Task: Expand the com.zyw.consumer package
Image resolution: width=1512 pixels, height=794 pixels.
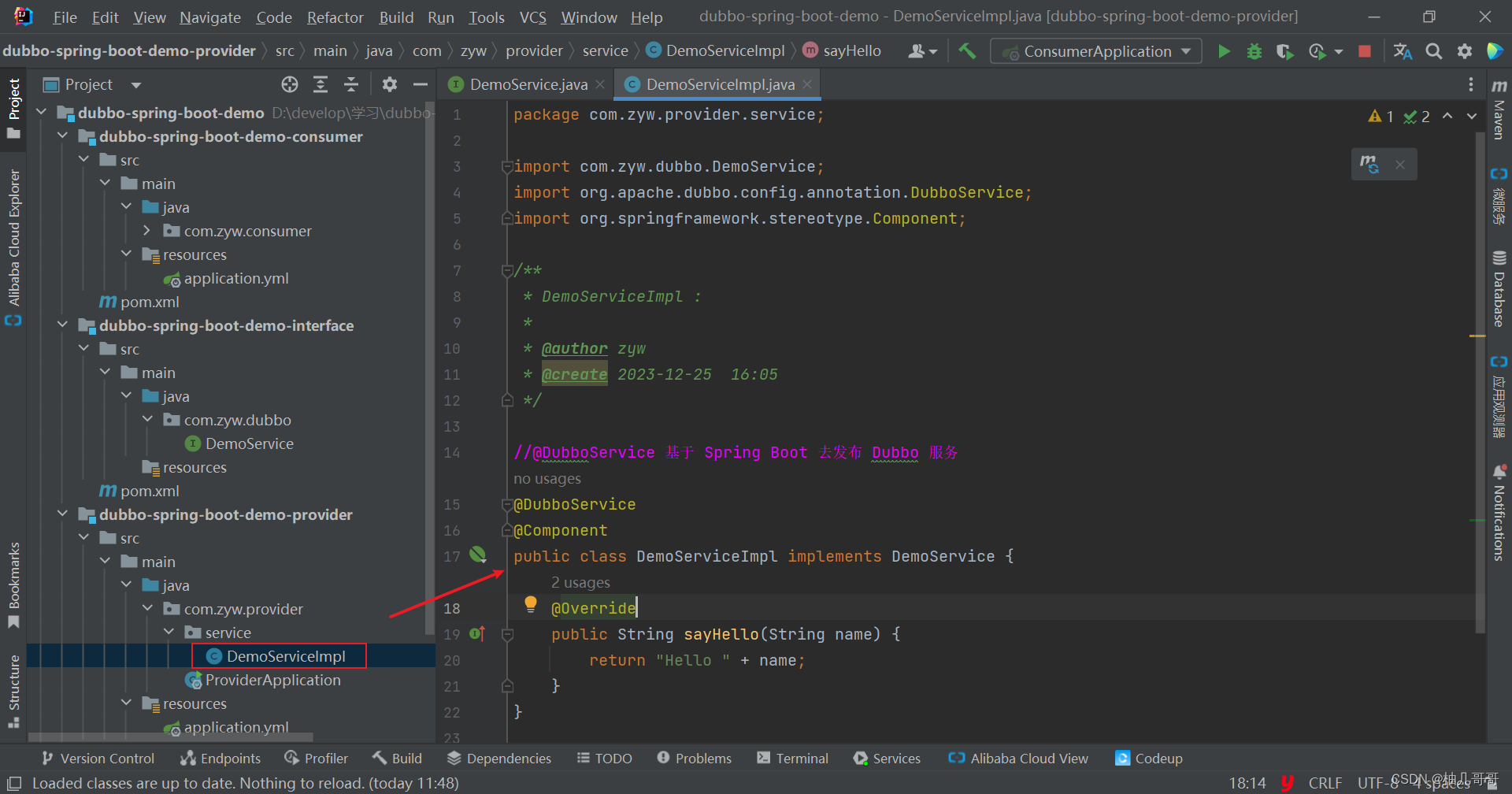Action: (x=147, y=231)
